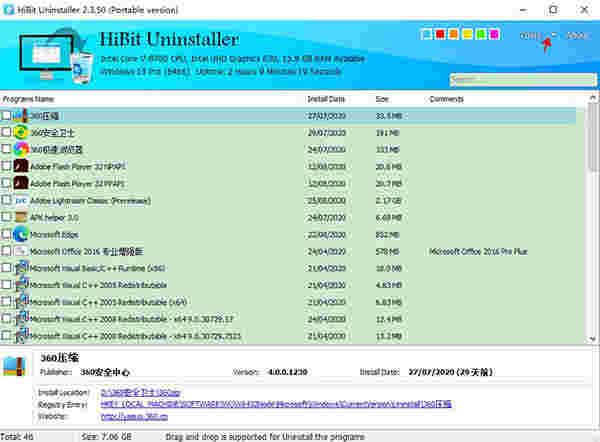Click icon of Visual C++ 2008 13.2 MB row

point(22,335)
